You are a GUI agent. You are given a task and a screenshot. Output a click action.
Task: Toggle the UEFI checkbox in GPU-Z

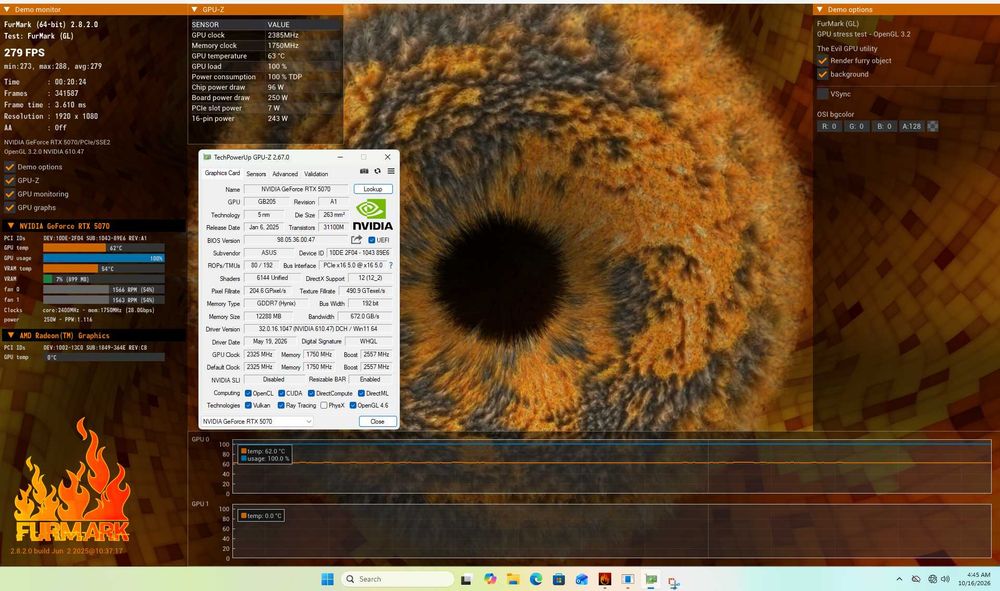pyautogui.click(x=372, y=240)
